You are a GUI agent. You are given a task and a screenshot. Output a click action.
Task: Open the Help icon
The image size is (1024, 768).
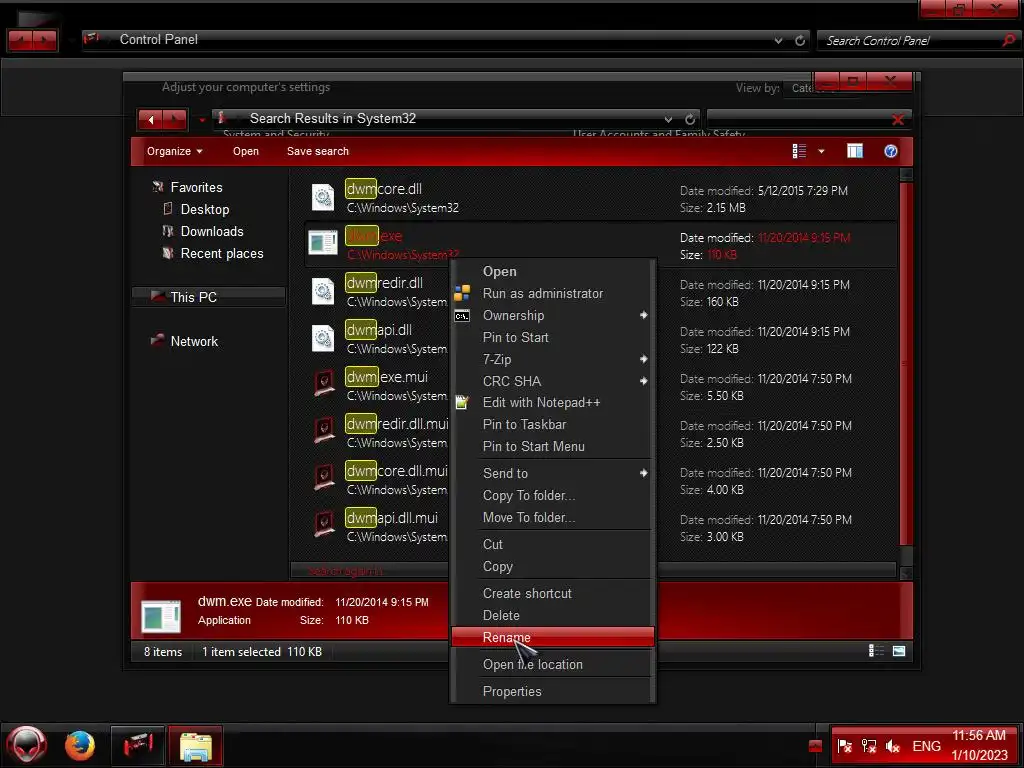(891, 151)
